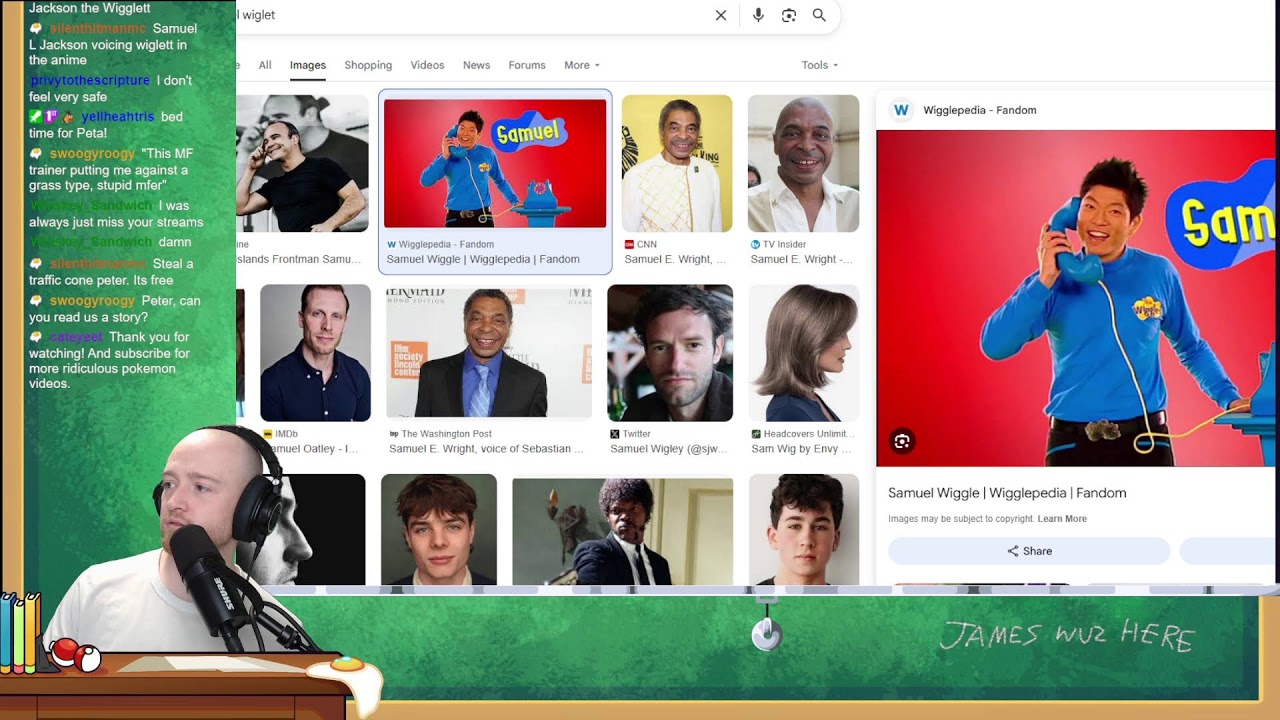Click chat username 'yellheahtris'
The height and width of the screenshot is (720, 1280).
coord(118,117)
